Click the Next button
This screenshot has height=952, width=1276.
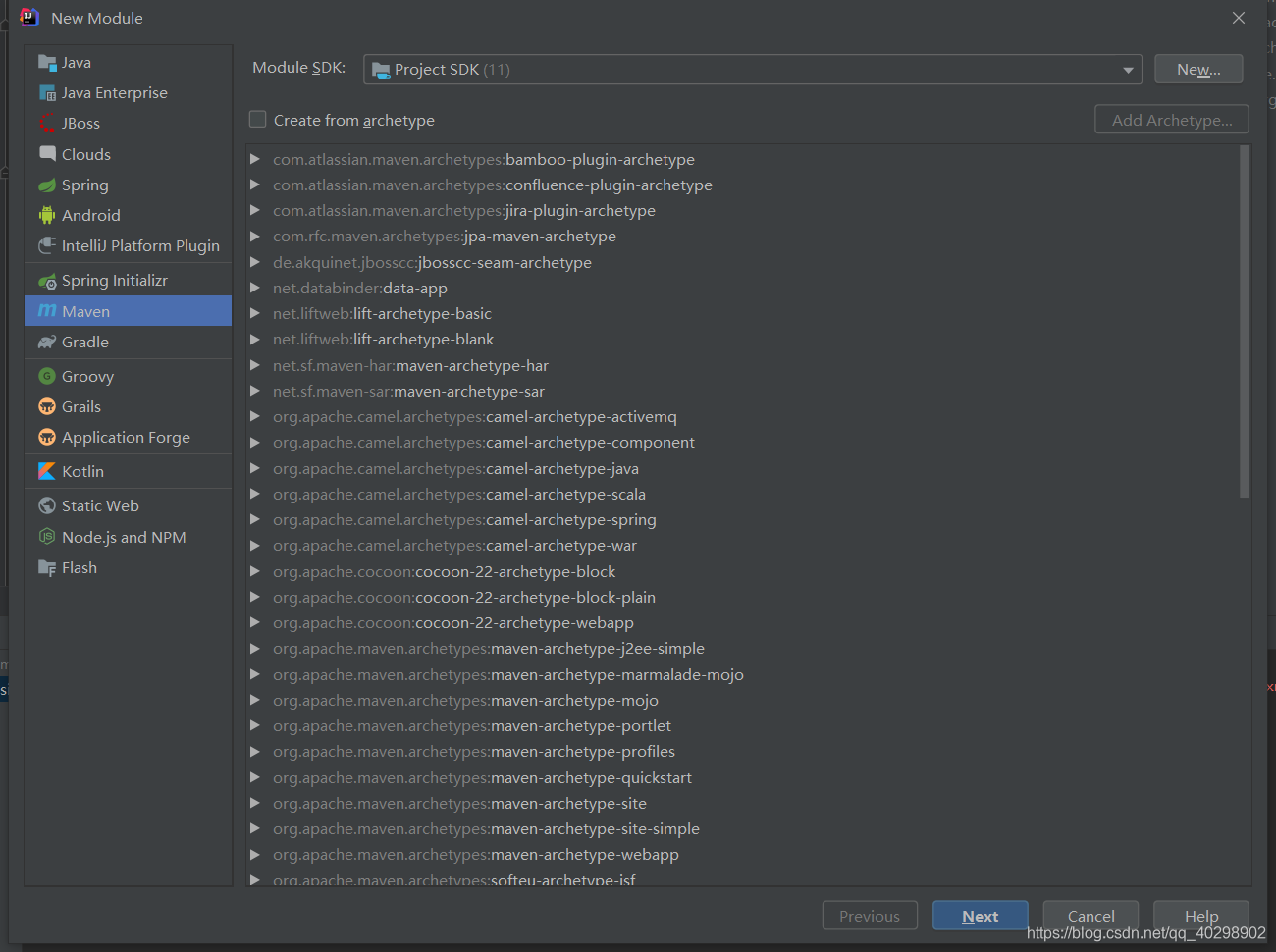[x=981, y=916]
